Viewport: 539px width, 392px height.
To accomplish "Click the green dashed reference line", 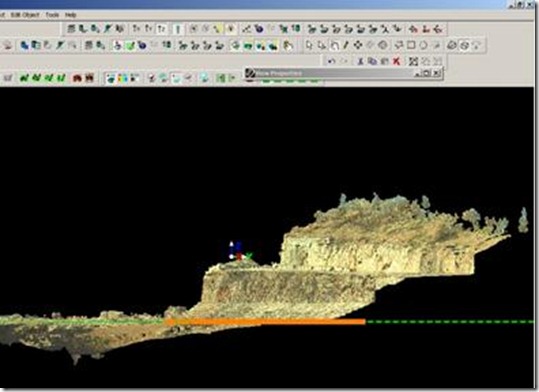I will [450, 322].
